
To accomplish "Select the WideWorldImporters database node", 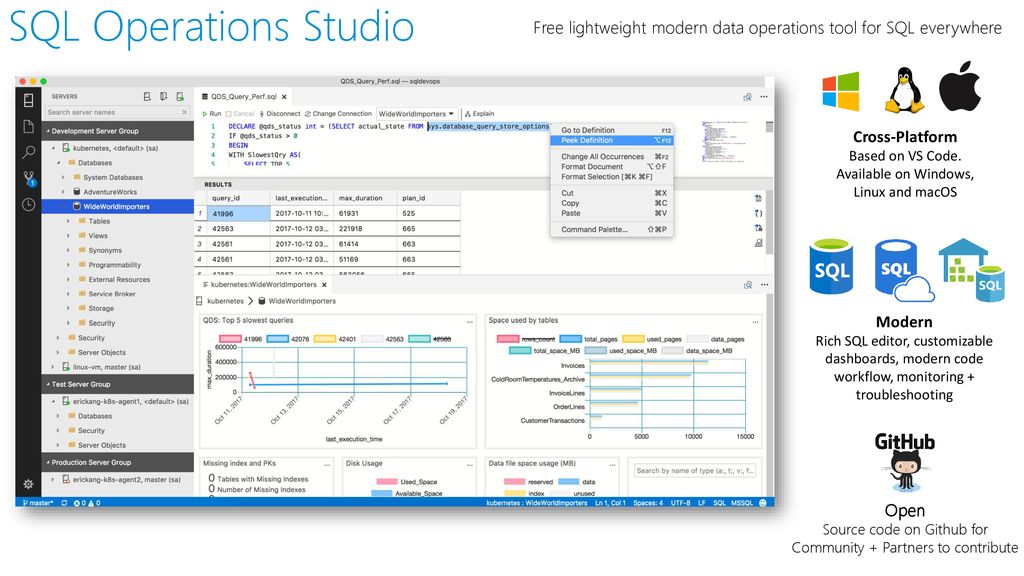I will click(x=118, y=206).
